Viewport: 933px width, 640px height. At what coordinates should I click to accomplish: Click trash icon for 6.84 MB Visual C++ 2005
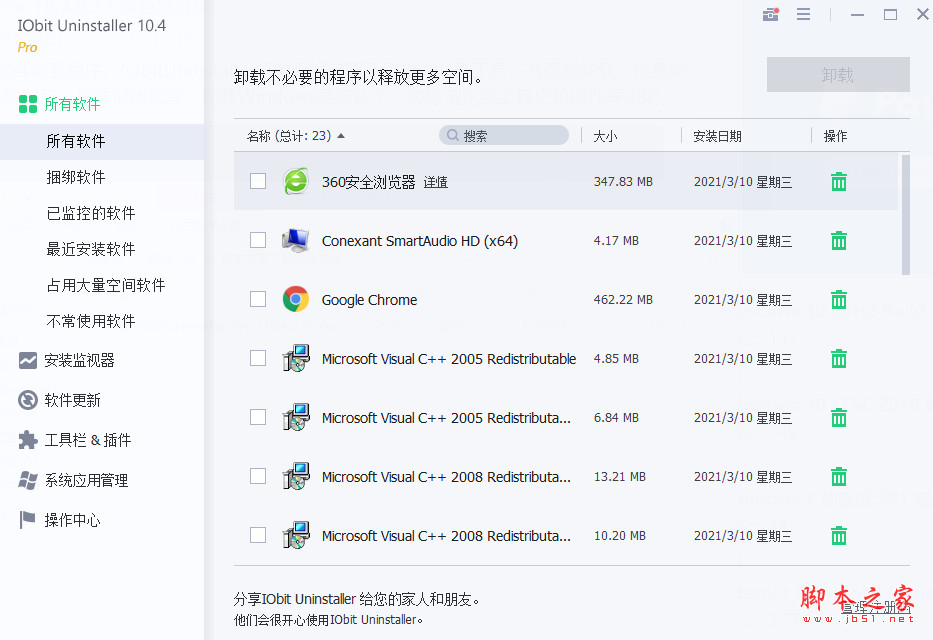tap(839, 418)
